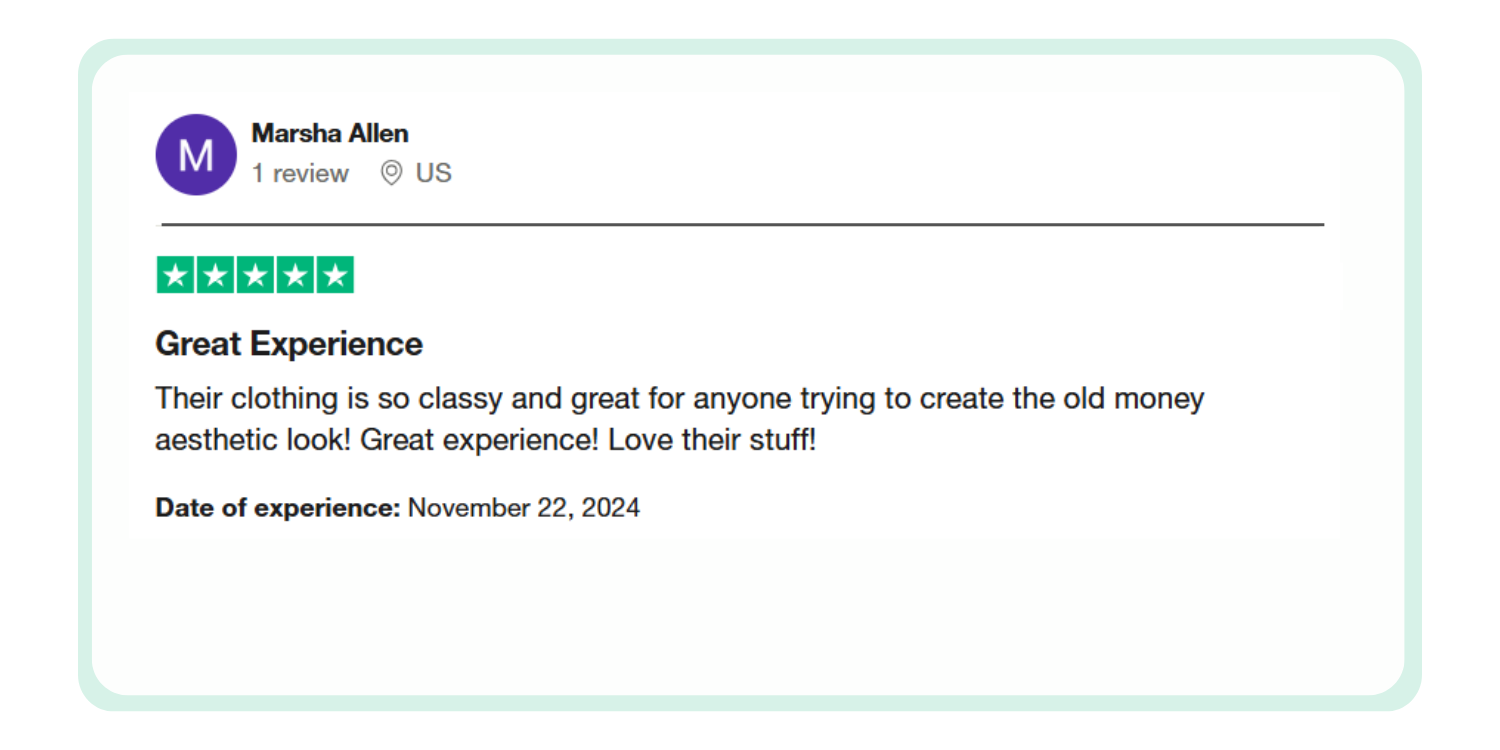
Task: Select the second green rating star
Action: click(x=215, y=275)
